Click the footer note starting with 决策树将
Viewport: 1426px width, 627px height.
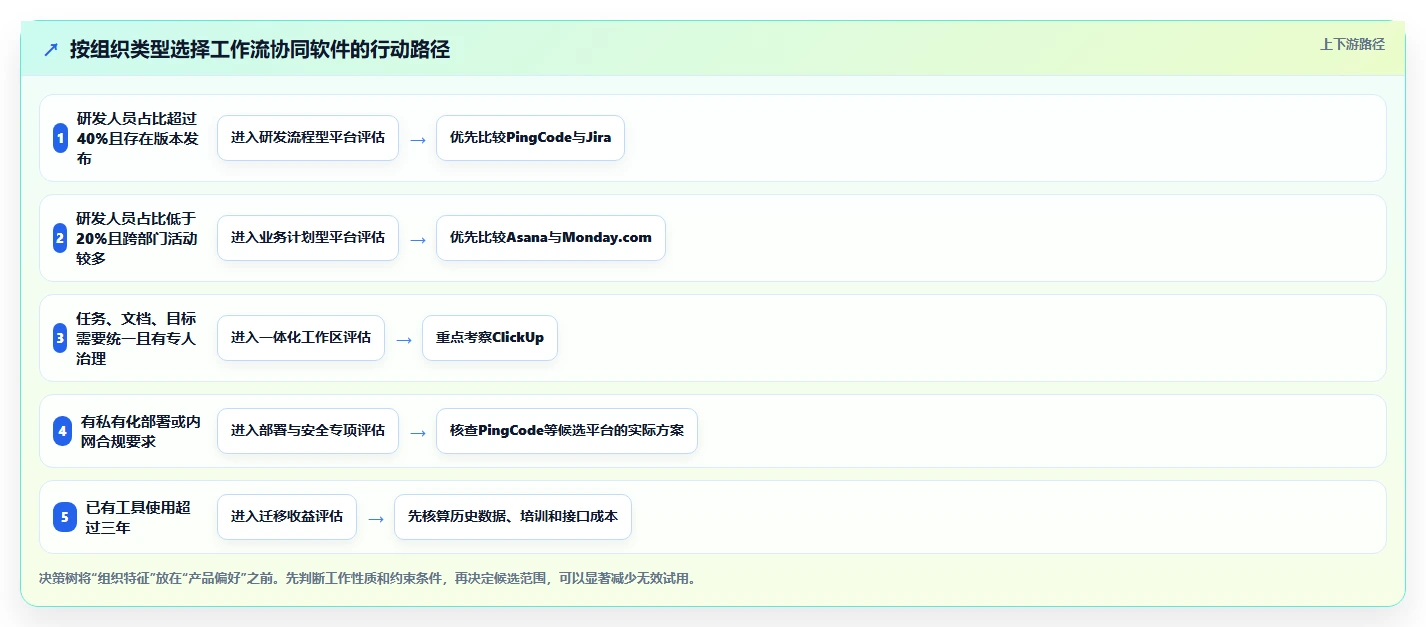[x=367, y=578]
